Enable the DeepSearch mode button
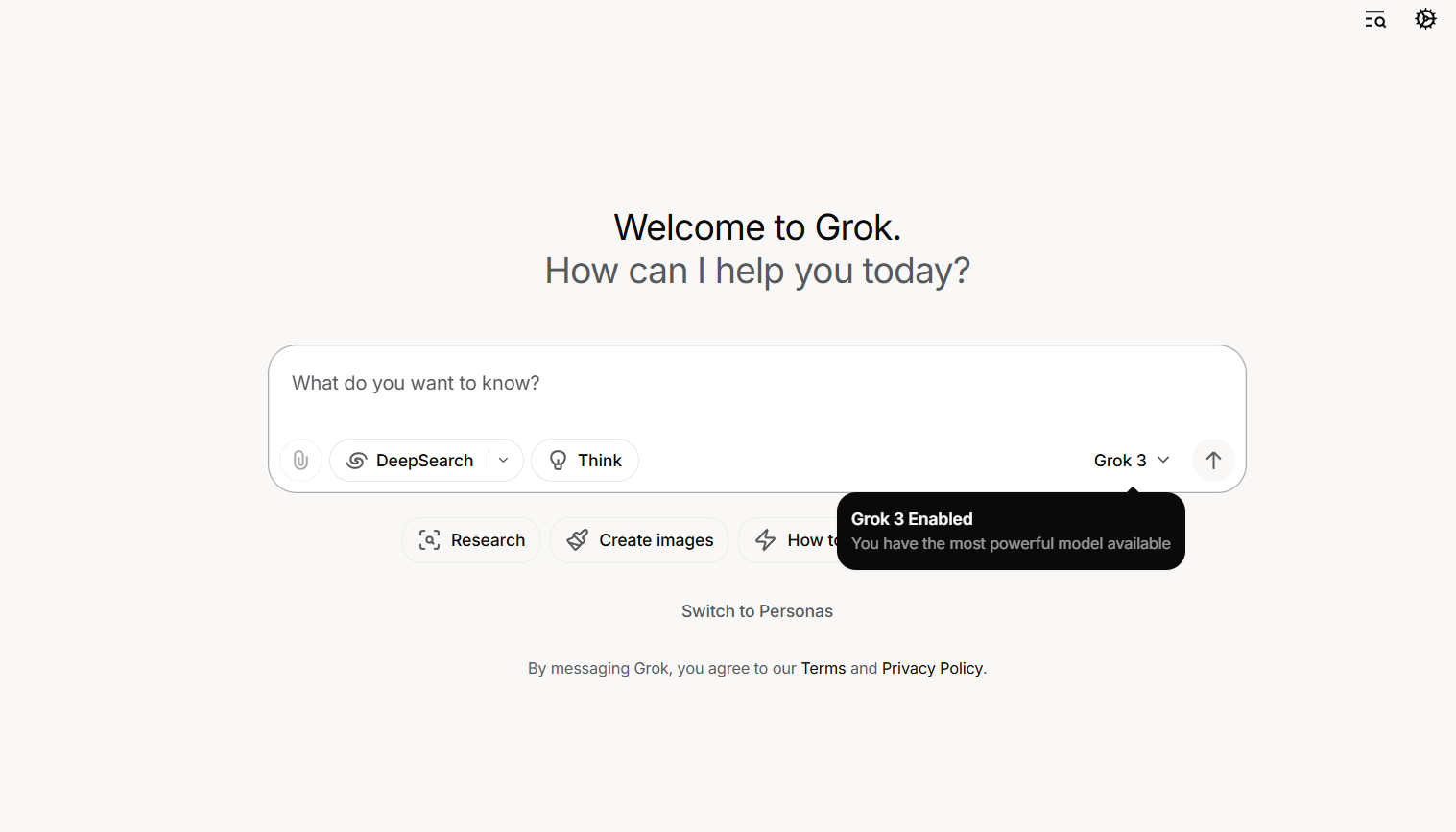 coord(410,461)
